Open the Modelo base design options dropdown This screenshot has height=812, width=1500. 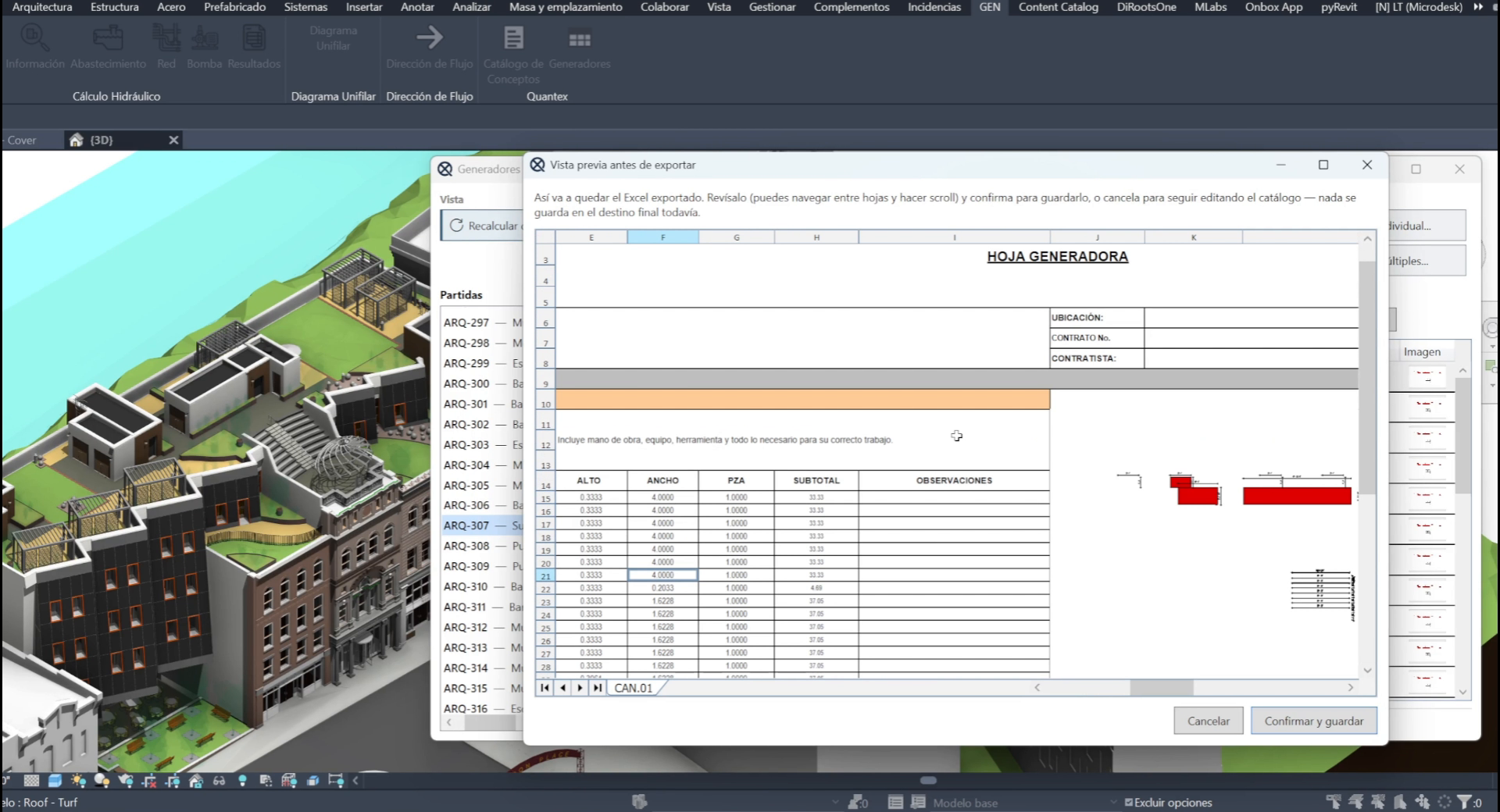pyautogui.click(x=1023, y=803)
